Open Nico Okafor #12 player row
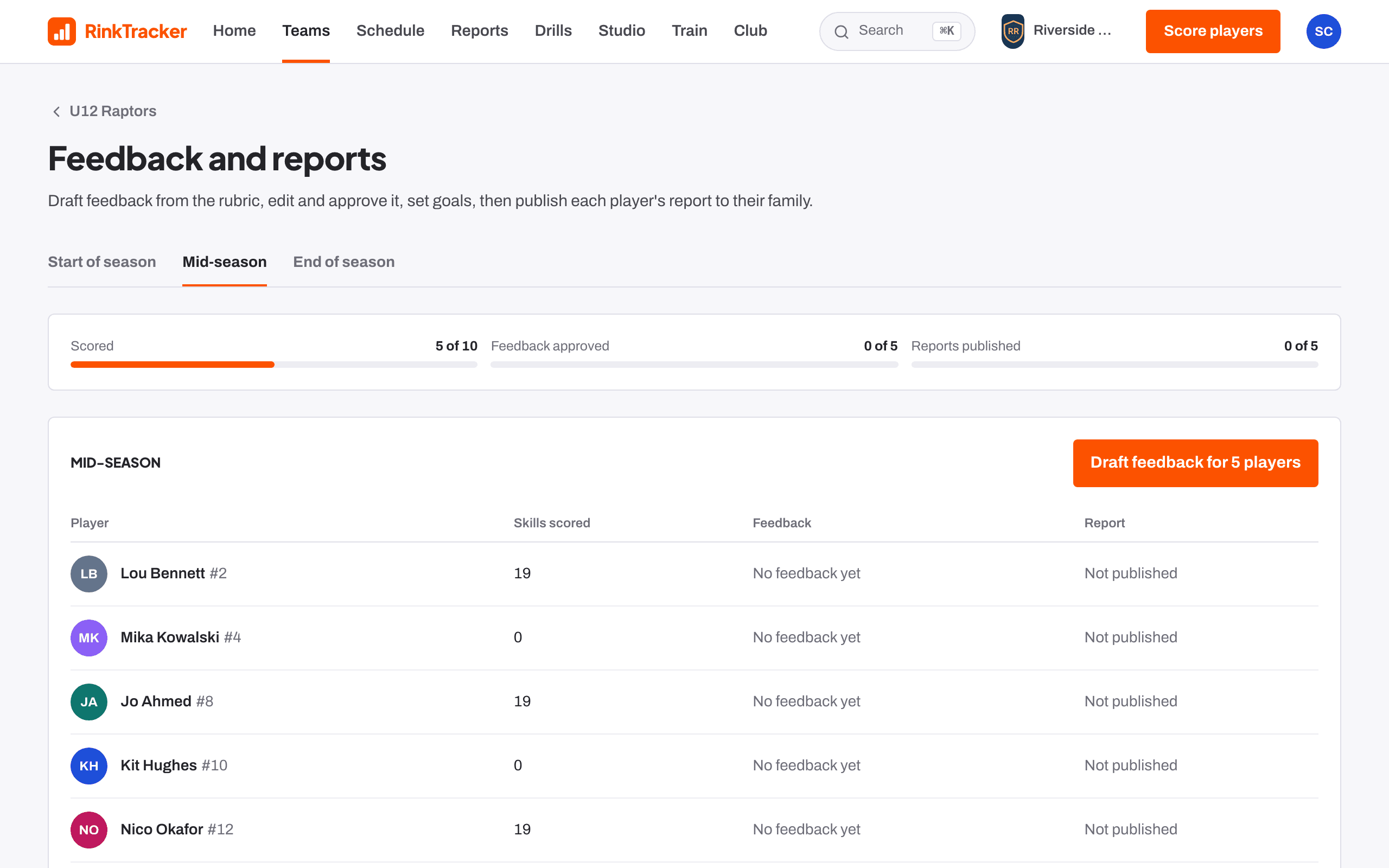1389x868 pixels. (x=694, y=829)
